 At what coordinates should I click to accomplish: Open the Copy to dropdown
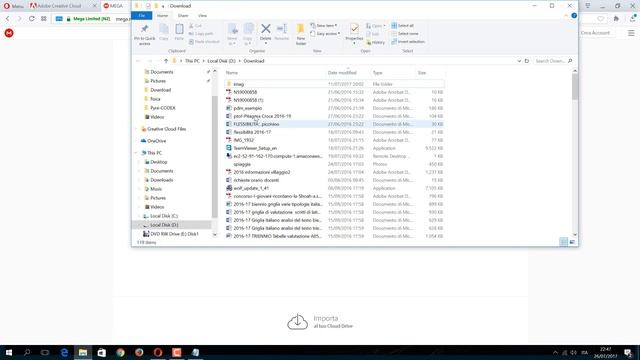[x=248, y=34]
